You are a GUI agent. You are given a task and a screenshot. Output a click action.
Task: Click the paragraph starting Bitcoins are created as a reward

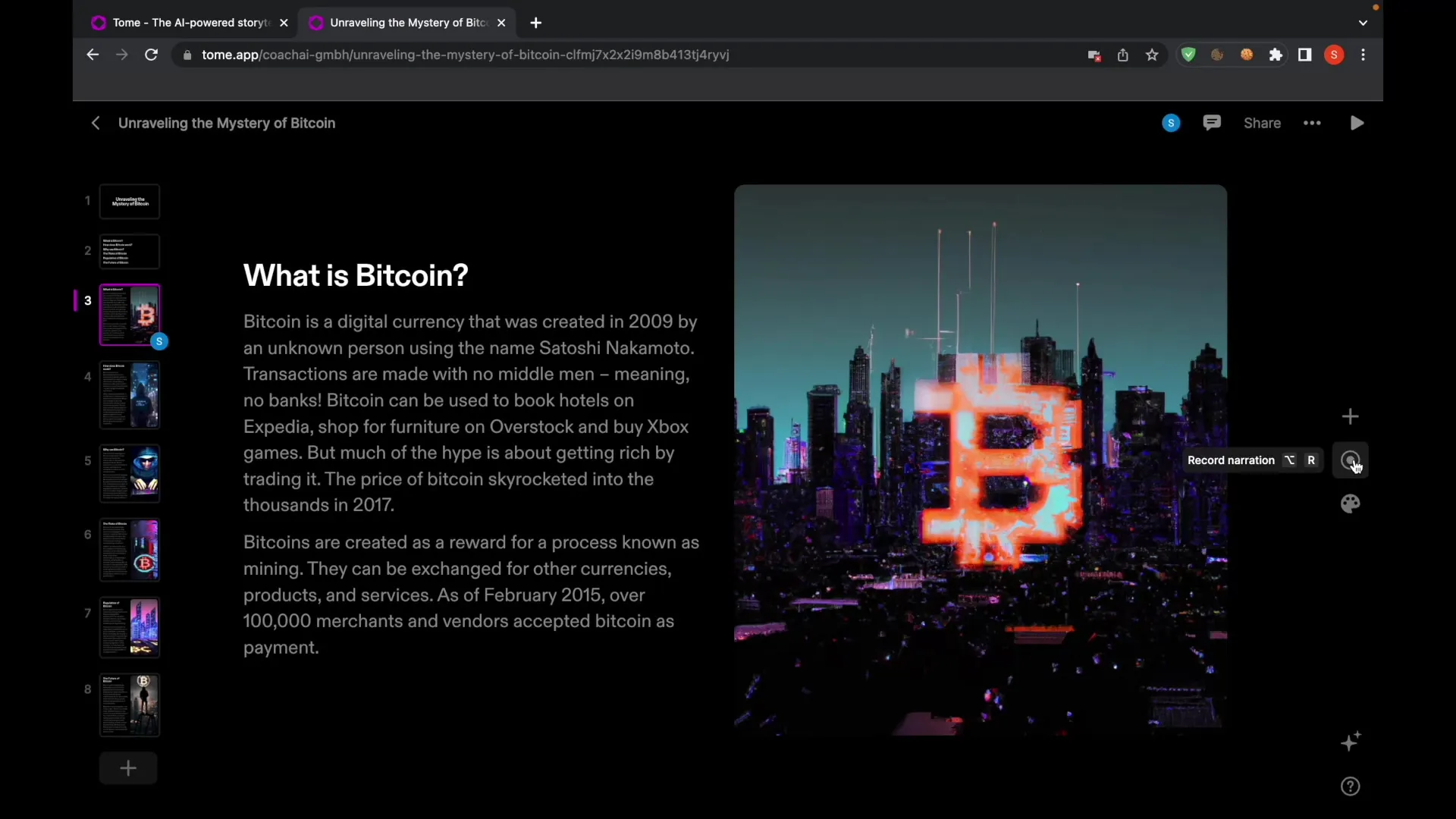point(471,595)
